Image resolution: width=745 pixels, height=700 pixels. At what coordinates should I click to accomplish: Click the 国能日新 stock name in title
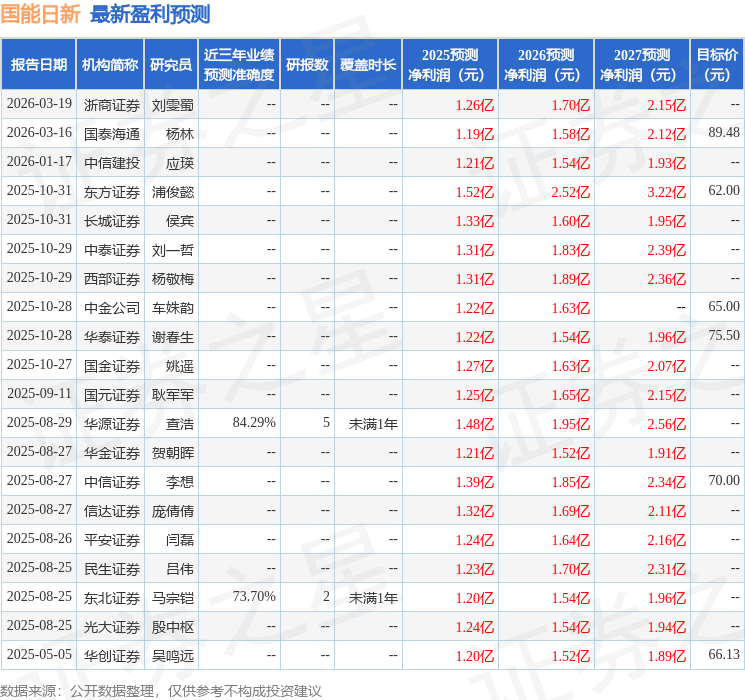42,14
